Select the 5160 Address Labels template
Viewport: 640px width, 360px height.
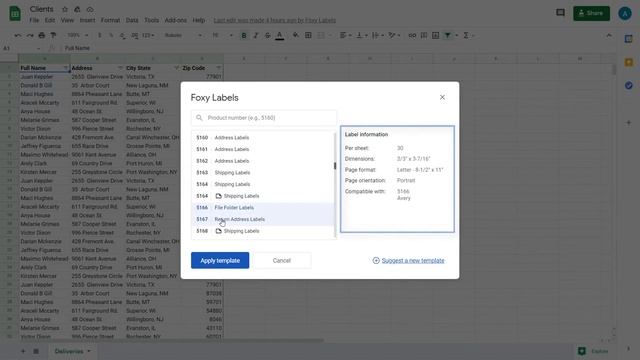pyautogui.click(x=263, y=138)
